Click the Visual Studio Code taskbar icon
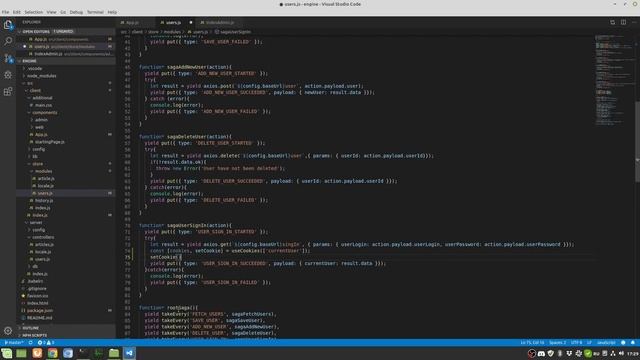The width and height of the screenshot is (640, 360). tap(129, 353)
